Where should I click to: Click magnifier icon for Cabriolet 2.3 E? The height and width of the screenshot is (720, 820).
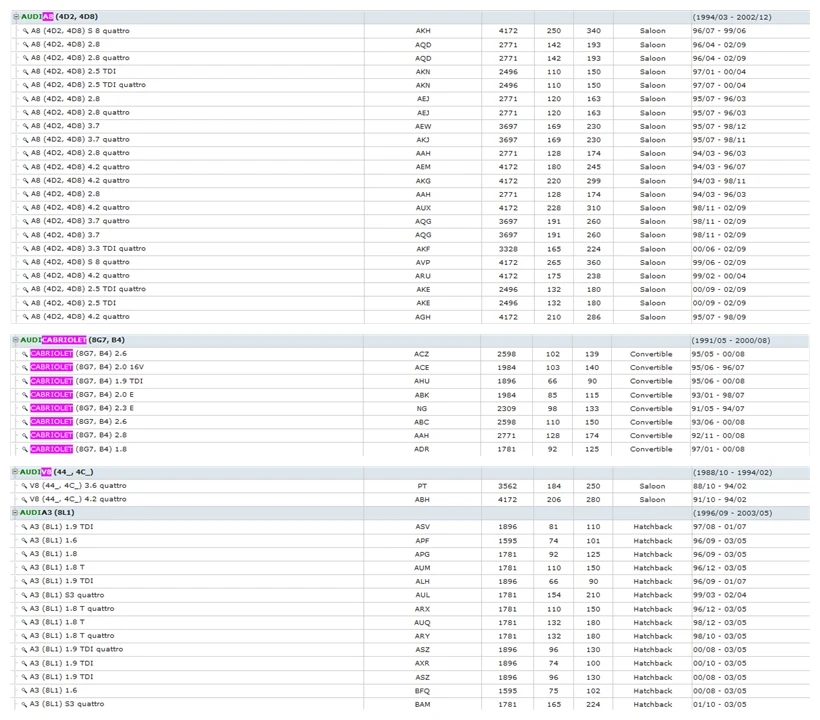point(25,408)
